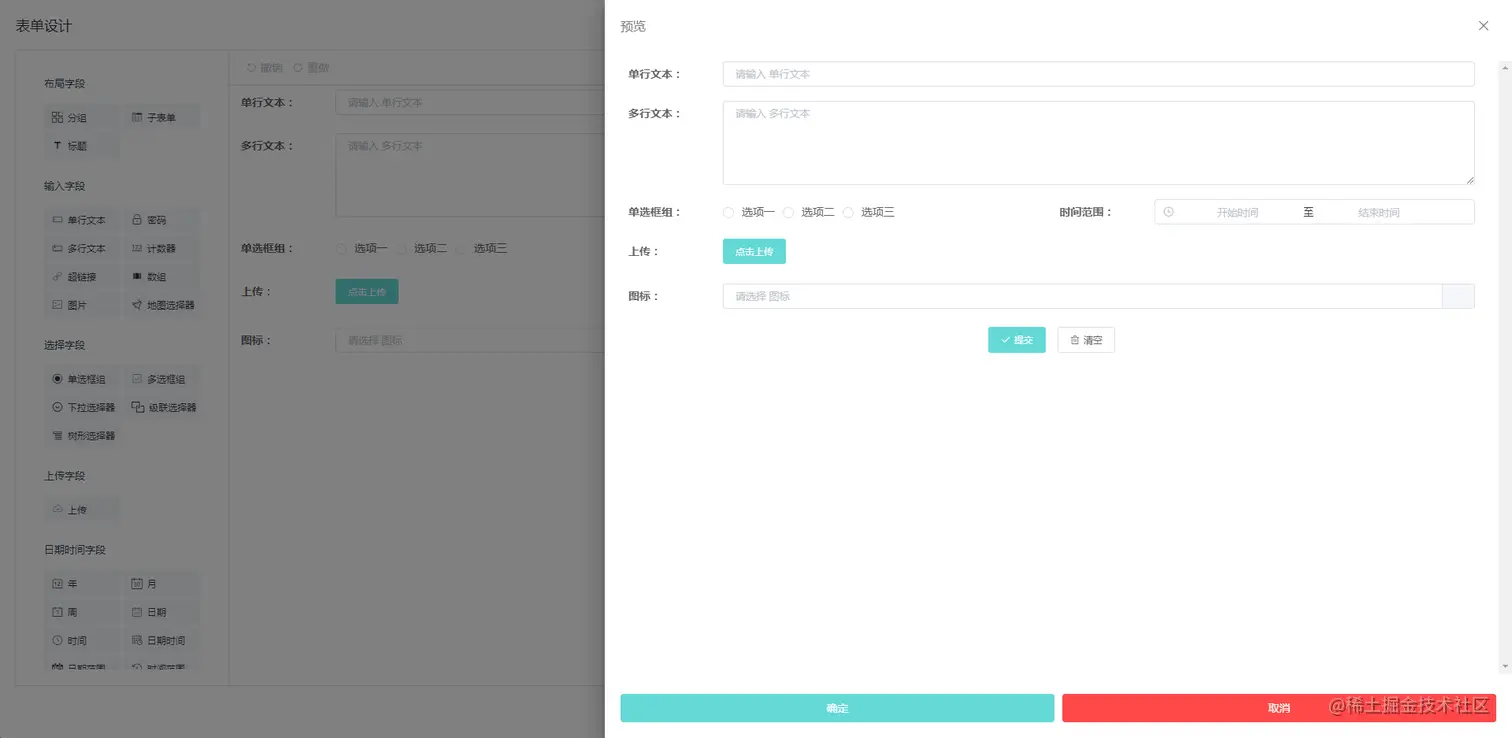Viewport: 1512px width, 738px height.
Task: Choose the 密码 field with lock icon
Action: click(160, 220)
